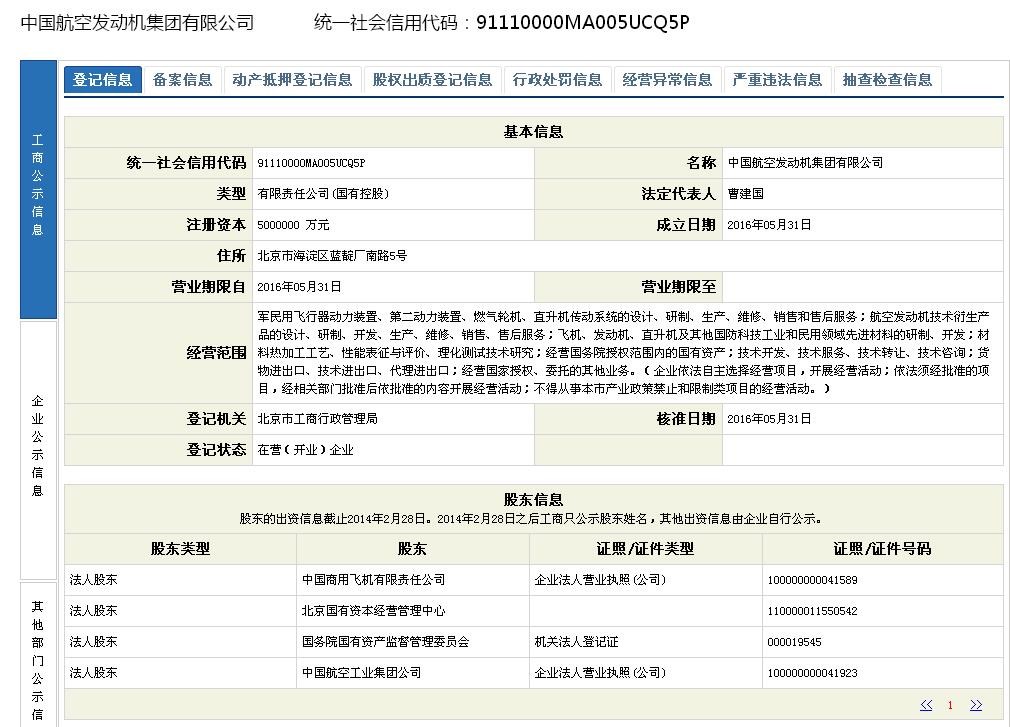Click shareholder 国务院国有资产监督管理委员会

click(x=385, y=642)
